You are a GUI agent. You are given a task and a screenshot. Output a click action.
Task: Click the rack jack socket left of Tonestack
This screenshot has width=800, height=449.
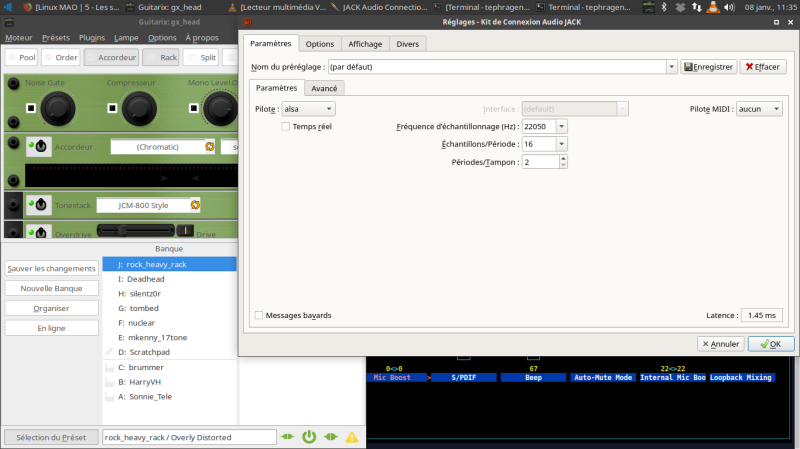click(14, 205)
